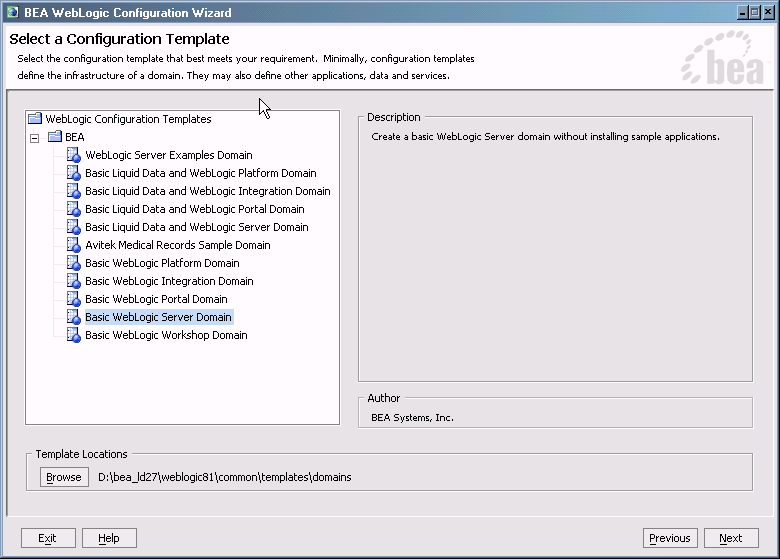Select Basic WebLogic Workshop Domain
This screenshot has width=780, height=559.
(166, 335)
